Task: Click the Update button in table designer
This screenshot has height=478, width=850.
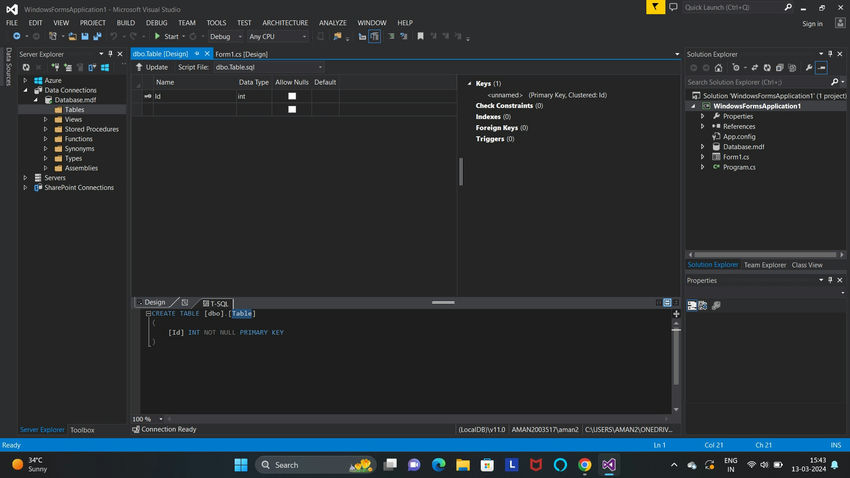Action: point(152,67)
